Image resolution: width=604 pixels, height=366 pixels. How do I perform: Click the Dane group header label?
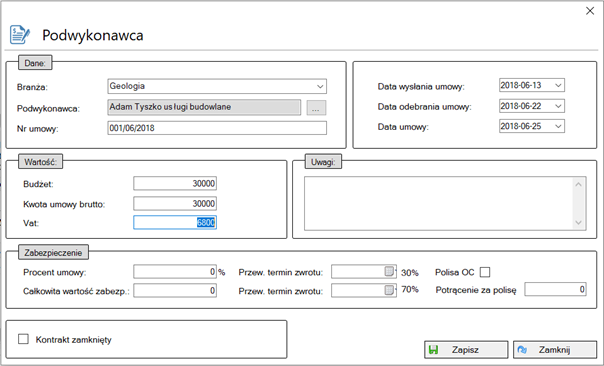pyautogui.click(x=35, y=63)
